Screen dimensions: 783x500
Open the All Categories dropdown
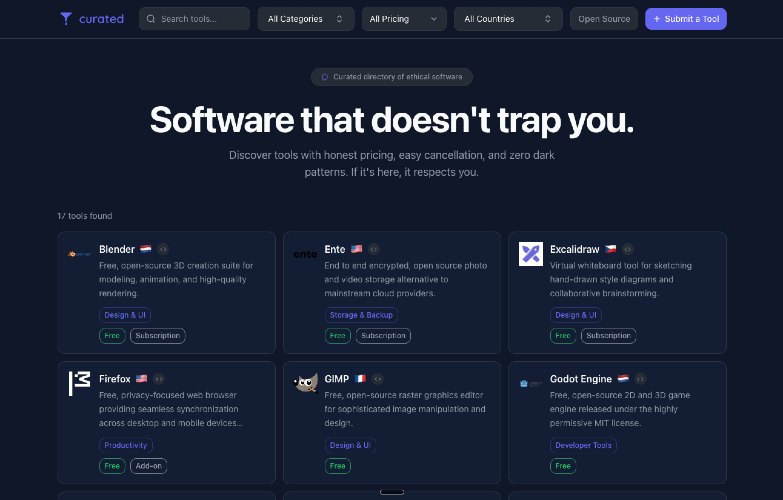point(306,19)
